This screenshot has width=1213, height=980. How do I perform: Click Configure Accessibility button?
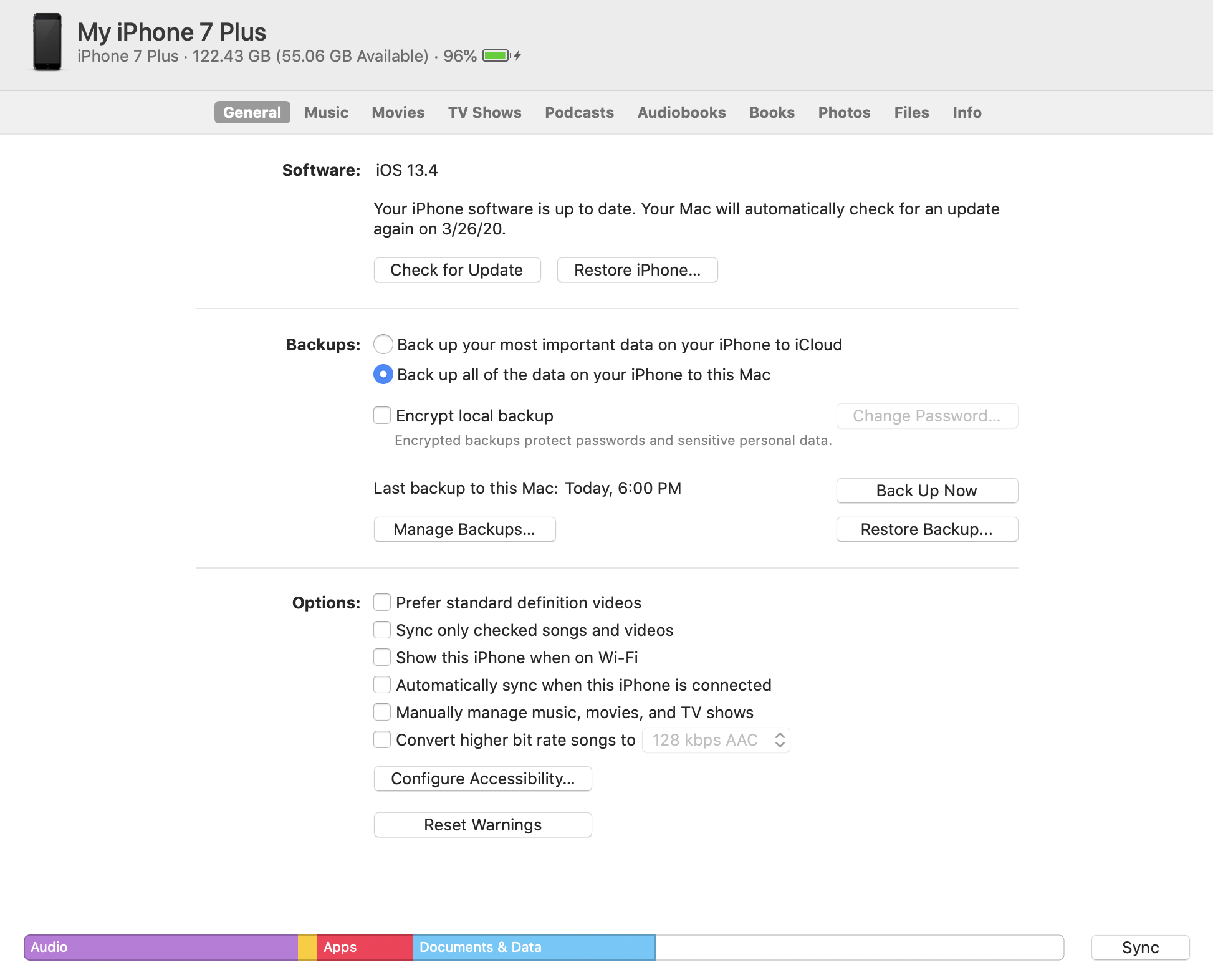482,779
